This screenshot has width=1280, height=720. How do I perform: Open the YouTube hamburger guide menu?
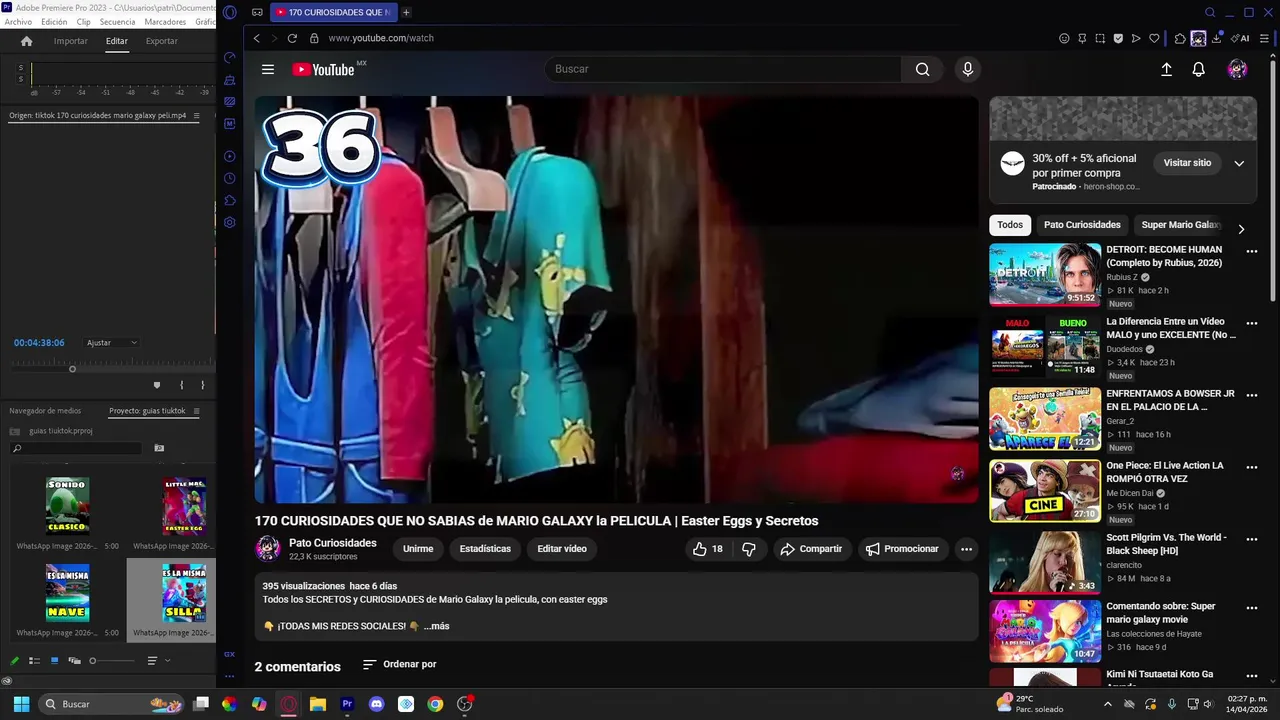pyautogui.click(x=268, y=69)
